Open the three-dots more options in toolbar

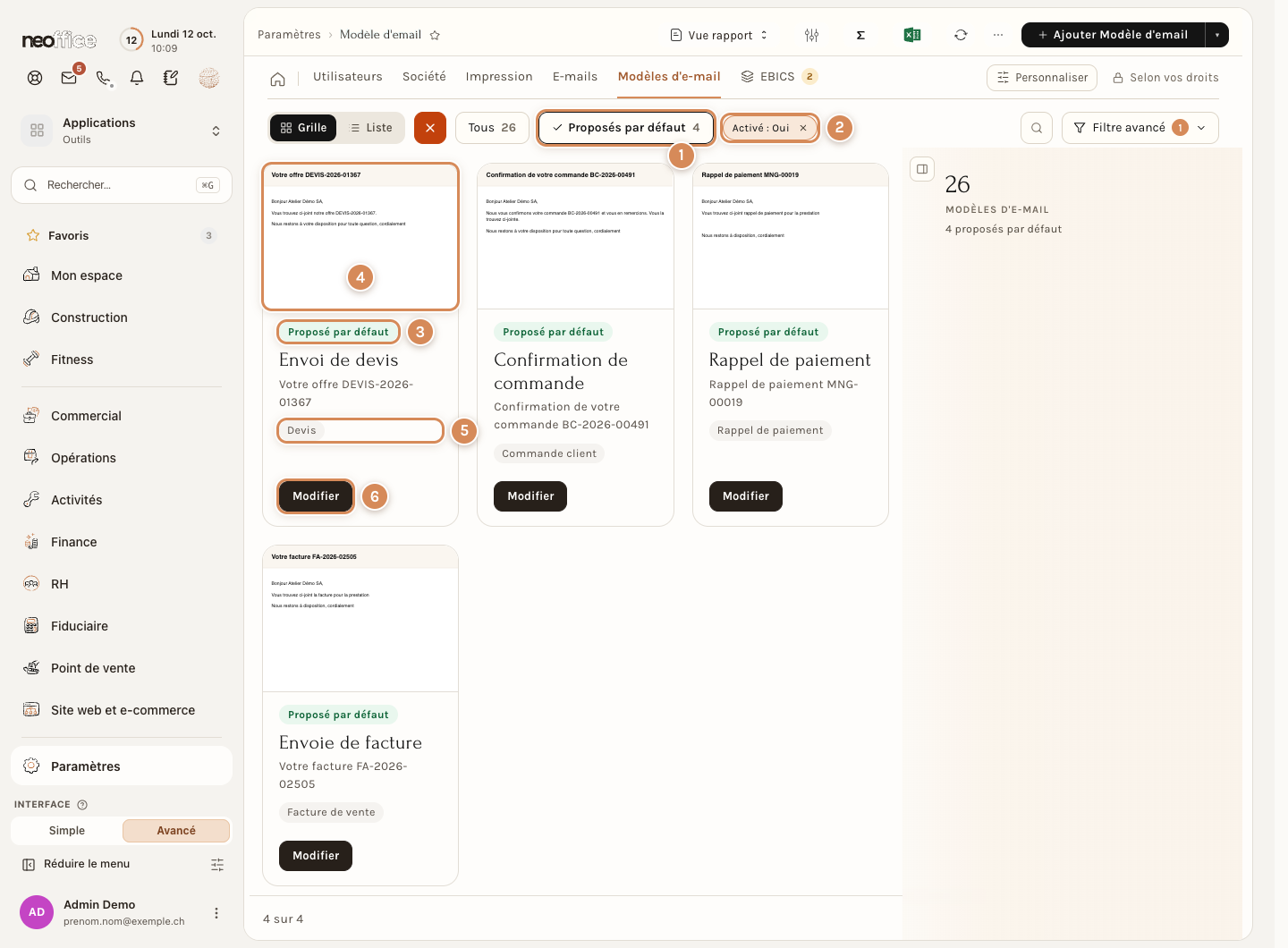[x=998, y=35]
